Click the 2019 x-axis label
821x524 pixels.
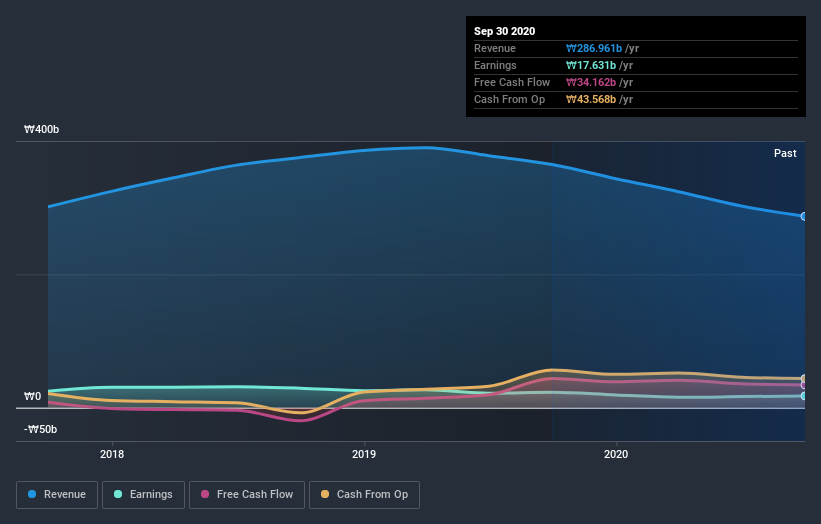(364, 454)
